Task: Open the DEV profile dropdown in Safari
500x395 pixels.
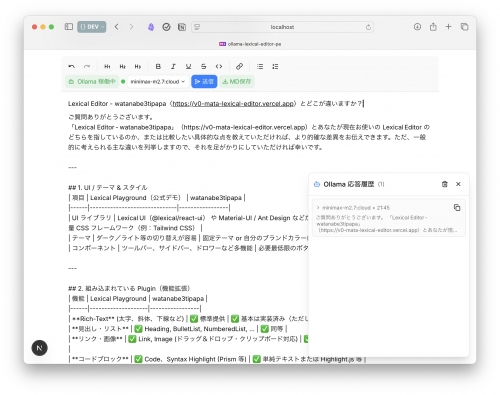Action: coord(92,27)
